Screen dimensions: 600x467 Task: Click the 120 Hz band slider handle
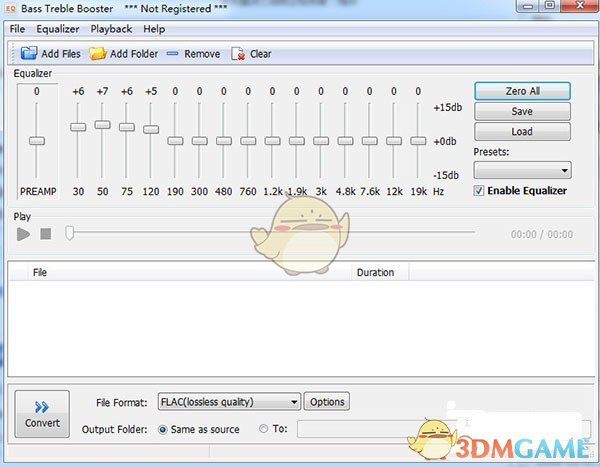(x=151, y=129)
